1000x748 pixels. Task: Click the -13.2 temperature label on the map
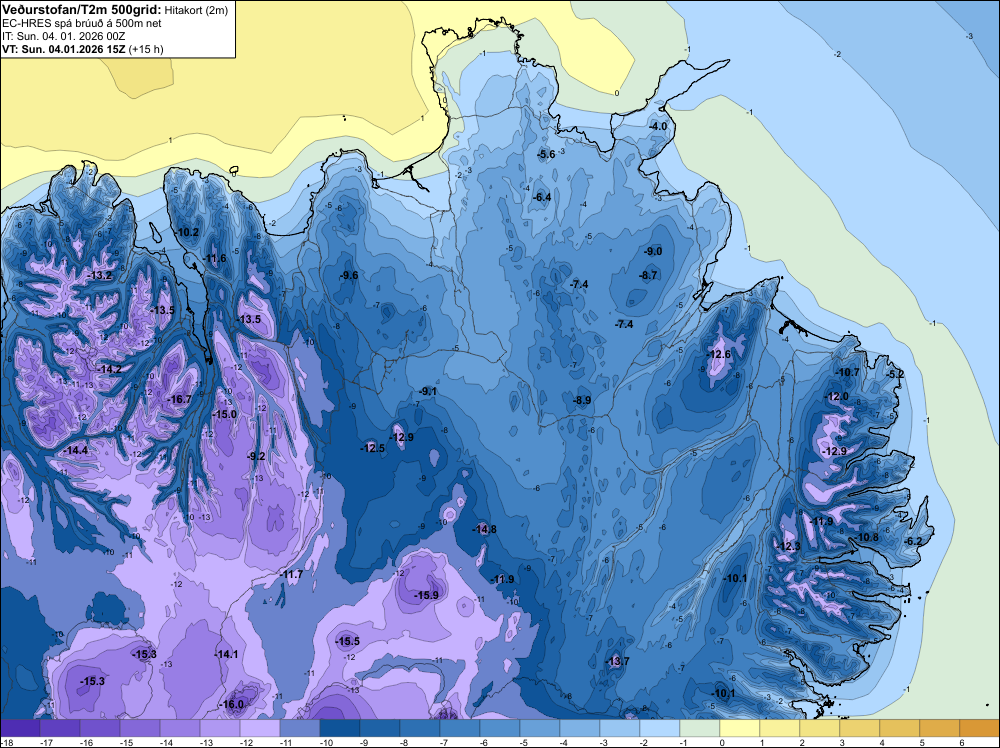coord(99,275)
